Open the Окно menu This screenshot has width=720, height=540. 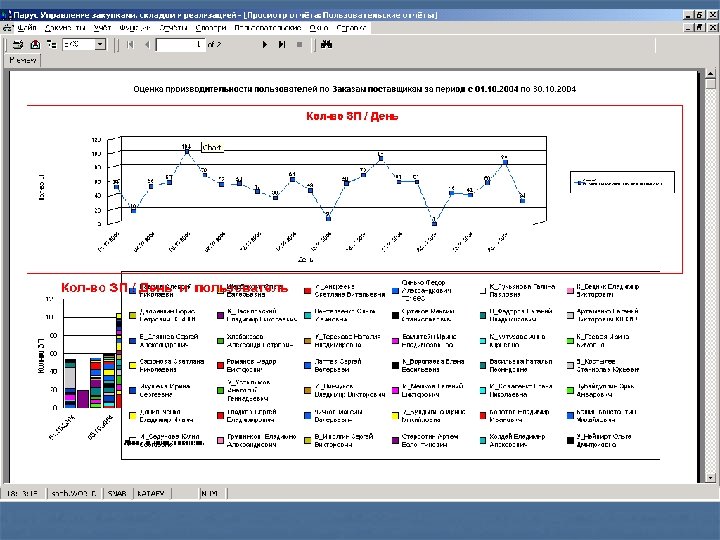pyautogui.click(x=319, y=28)
